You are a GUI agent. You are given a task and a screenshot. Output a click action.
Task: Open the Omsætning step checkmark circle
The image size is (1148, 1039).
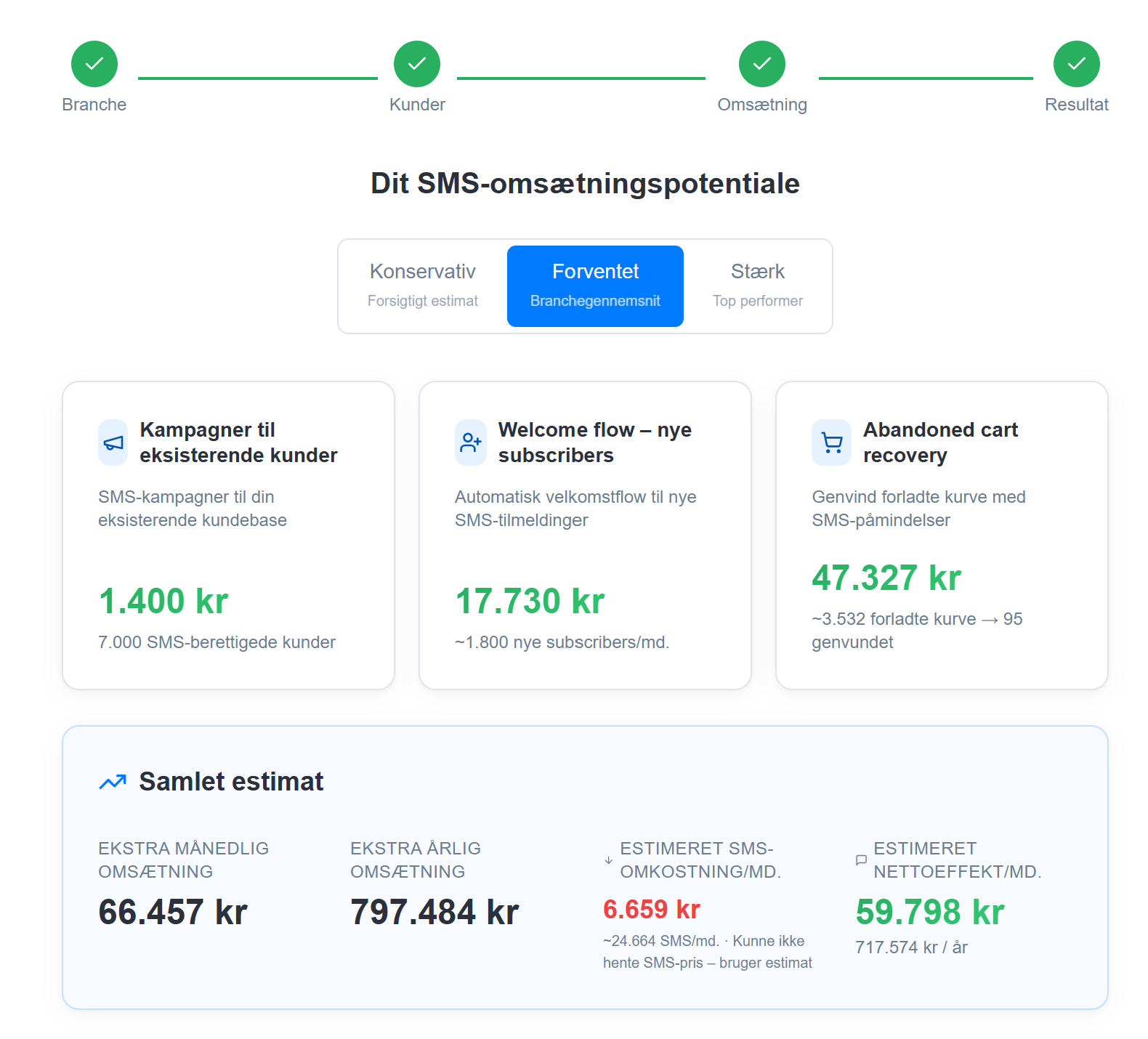(x=762, y=64)
